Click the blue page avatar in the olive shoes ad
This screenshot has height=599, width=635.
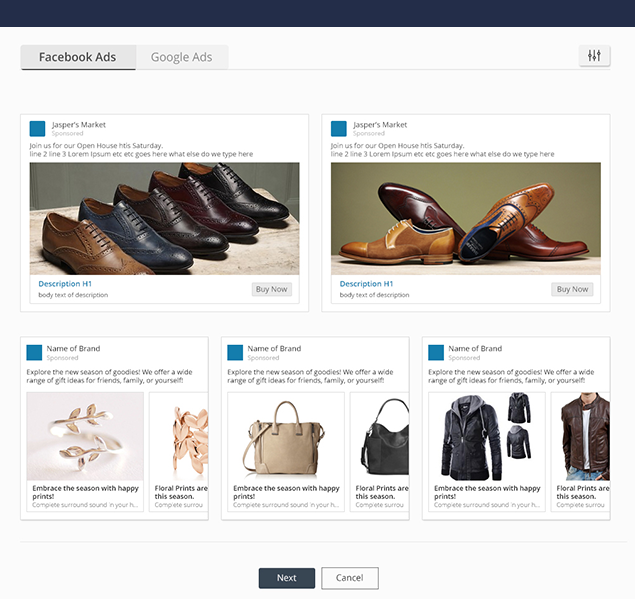(x=339, y=129)
